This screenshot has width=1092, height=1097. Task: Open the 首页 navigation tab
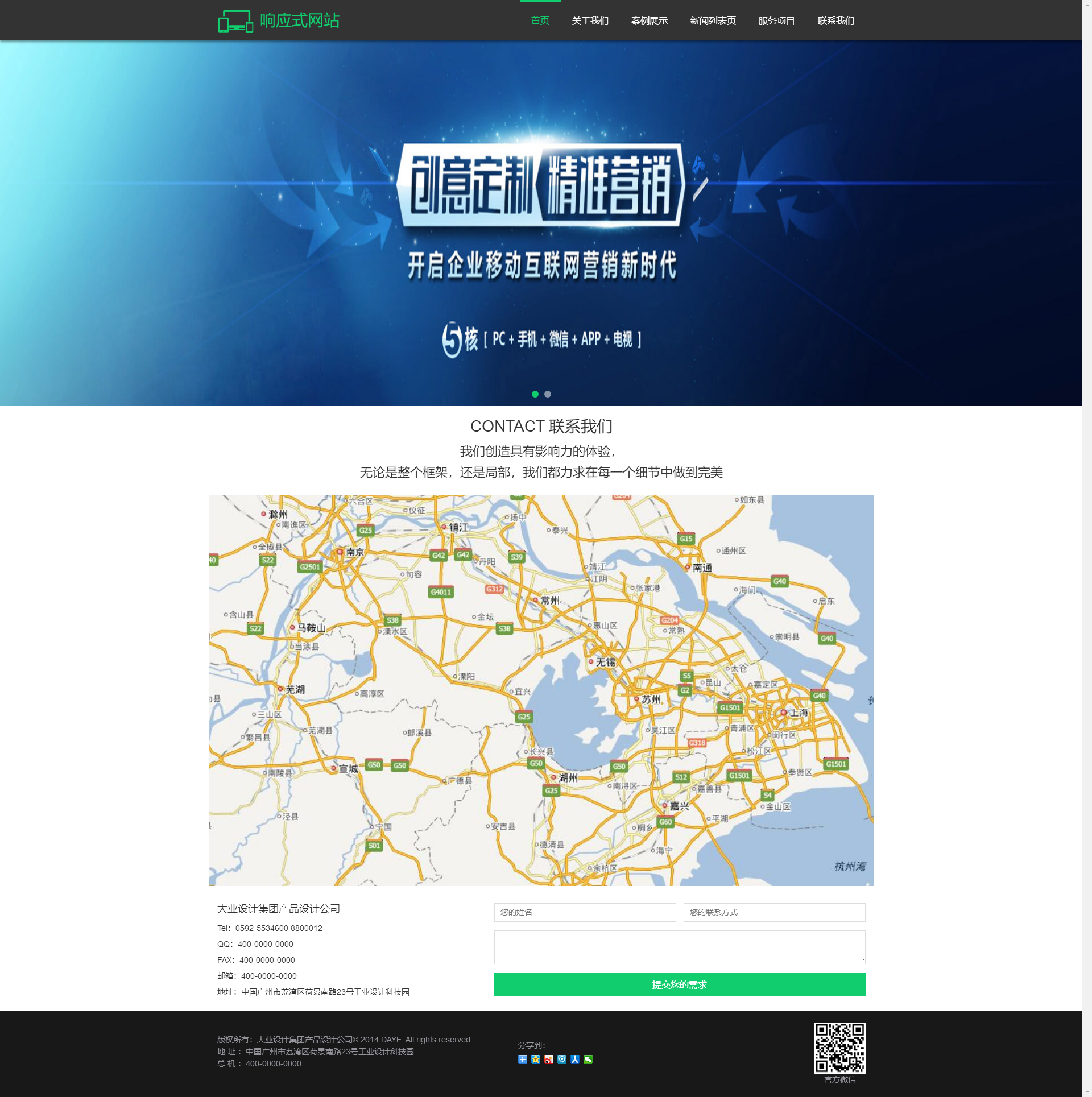pyautogui.click(x=540, y=21)
